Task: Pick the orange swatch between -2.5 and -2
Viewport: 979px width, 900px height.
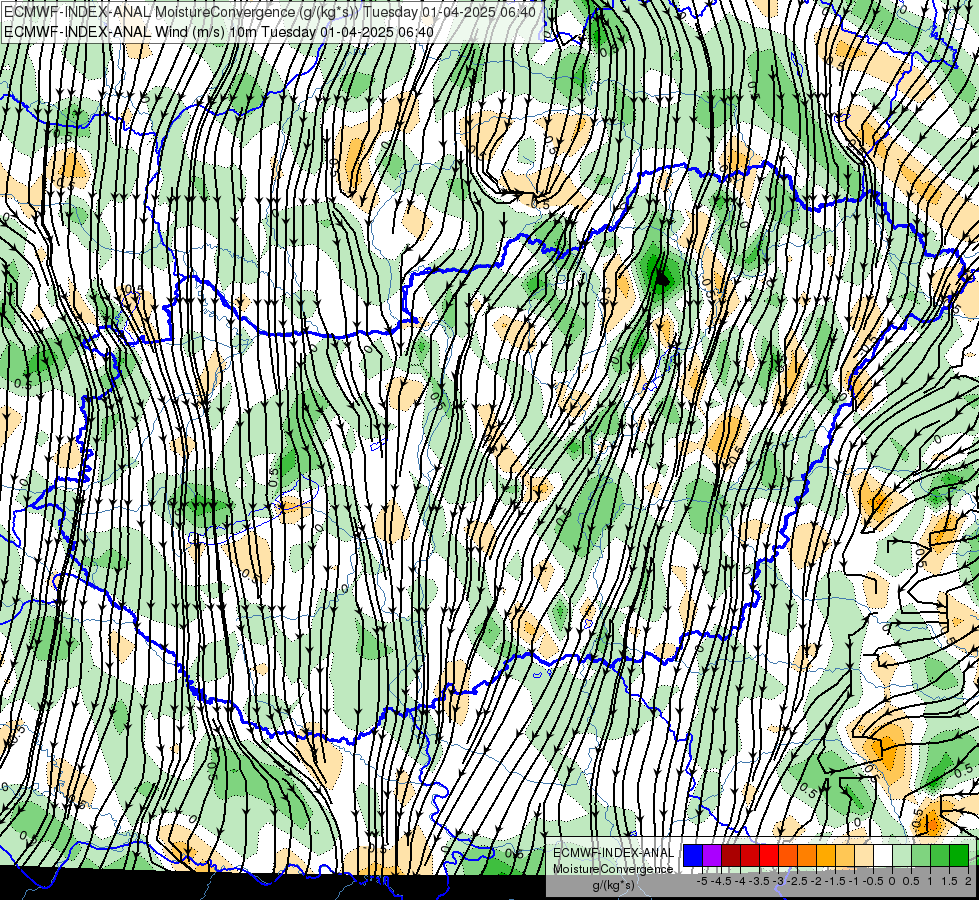Action: (807, 856)
